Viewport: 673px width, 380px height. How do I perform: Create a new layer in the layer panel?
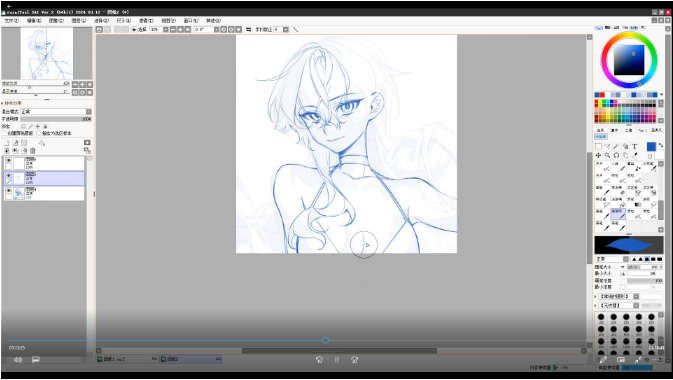6,143
